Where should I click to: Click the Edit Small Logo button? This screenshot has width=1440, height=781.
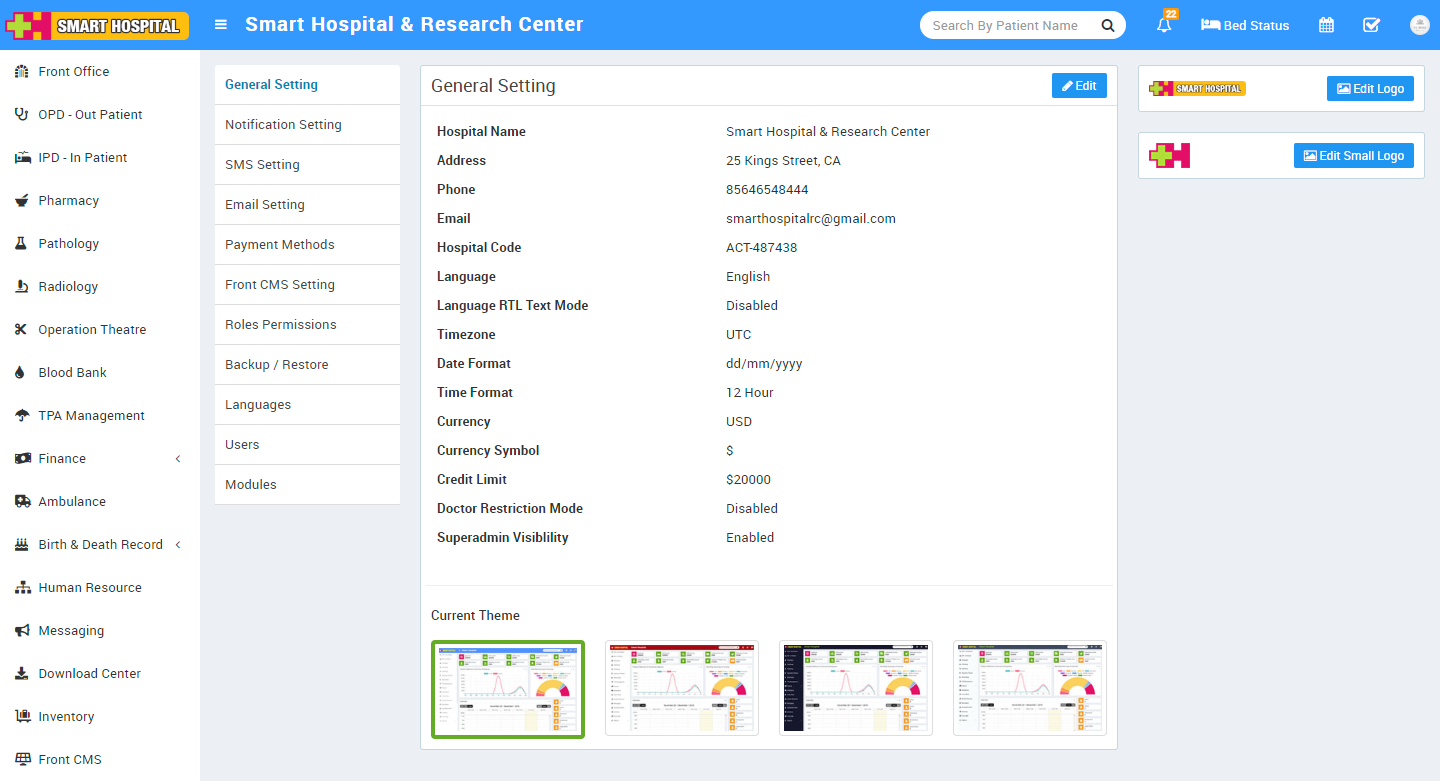tap(1354, 156)
